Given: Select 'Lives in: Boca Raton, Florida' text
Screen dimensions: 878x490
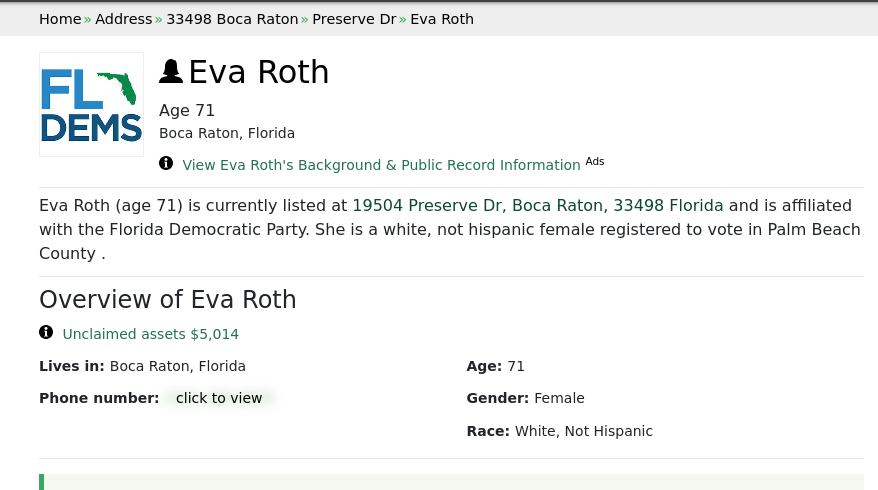Looking at the screenshot, I should (x=142, y=366).
